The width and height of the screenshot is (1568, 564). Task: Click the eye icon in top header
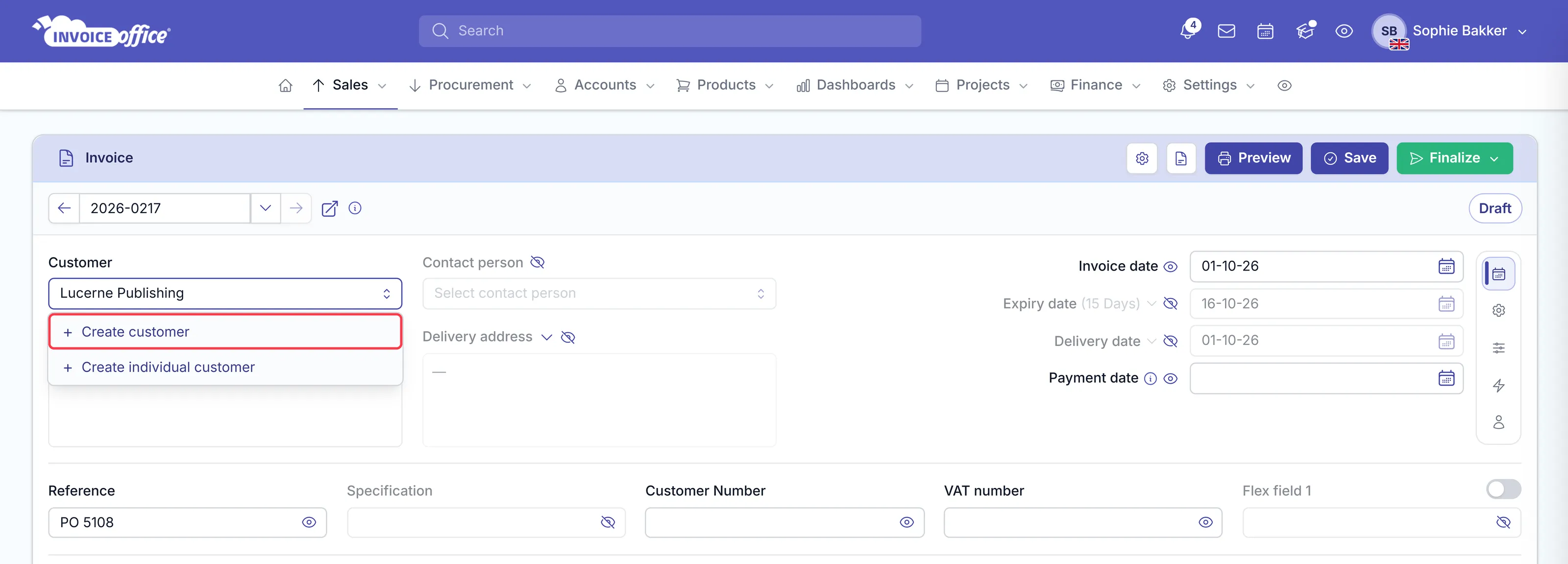(1344, 31)
